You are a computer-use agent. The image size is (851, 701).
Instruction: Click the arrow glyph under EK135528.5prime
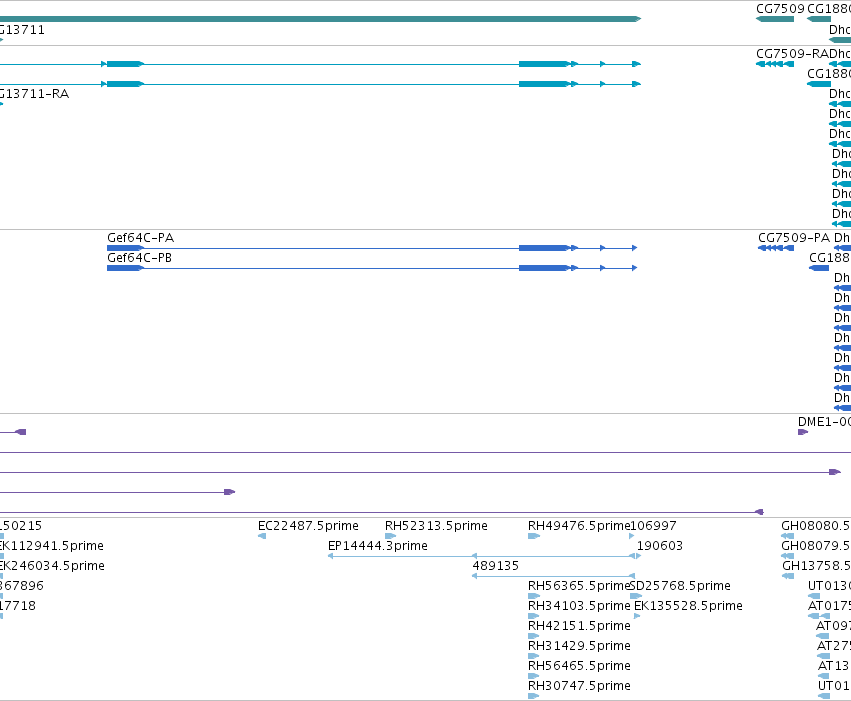pyautogui.click(x=637, y=616)
